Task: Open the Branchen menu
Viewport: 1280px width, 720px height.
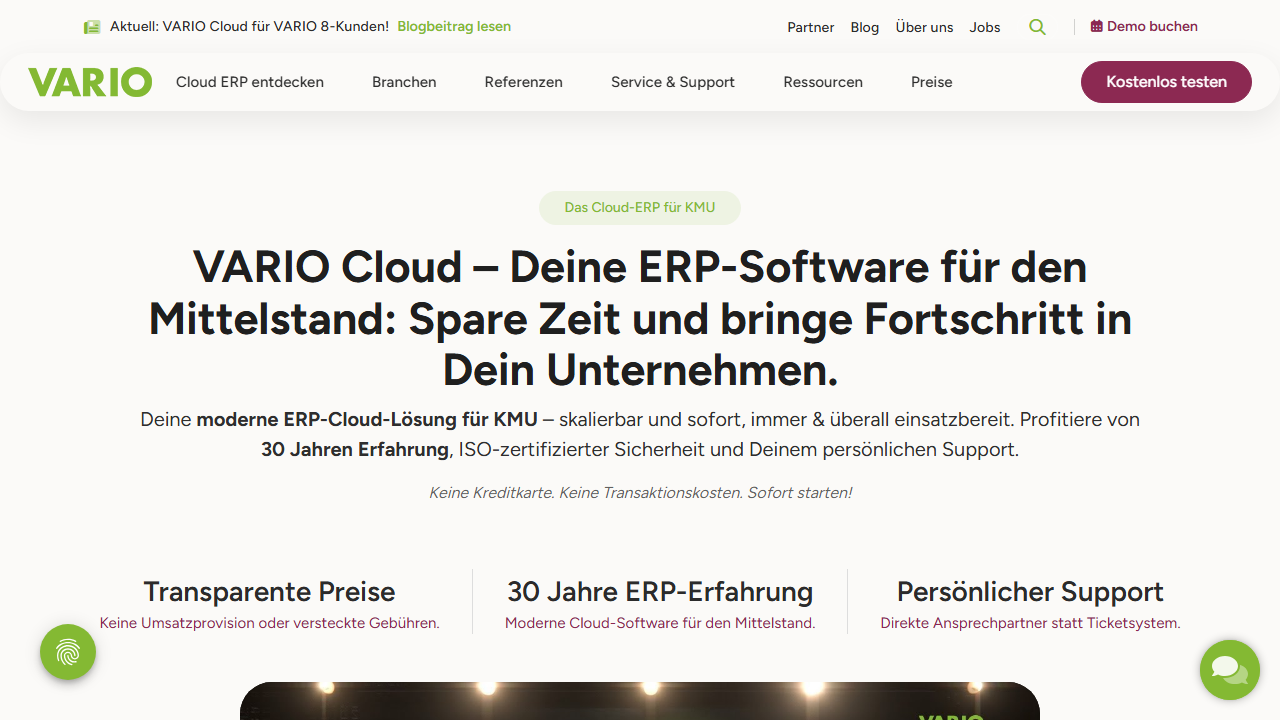Action: pos(404,82)
